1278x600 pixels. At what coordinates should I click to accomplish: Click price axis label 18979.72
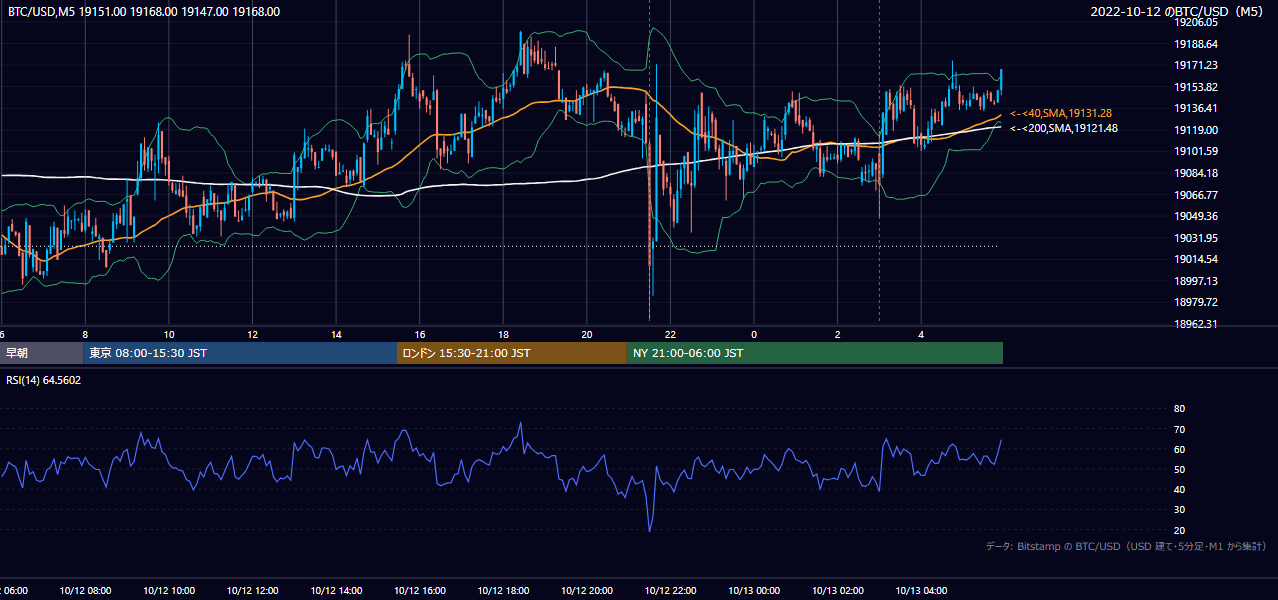point(1196,302)
